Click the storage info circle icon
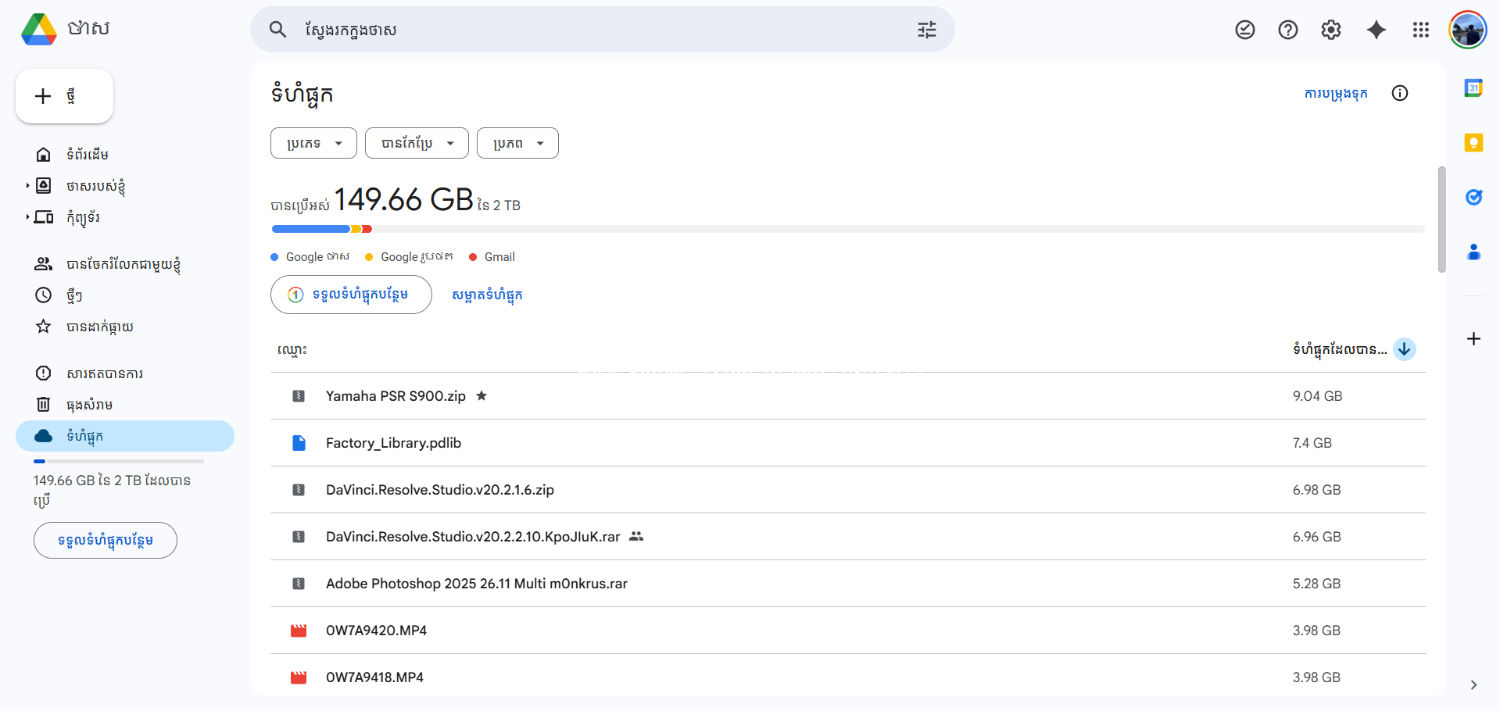Viewport: 1500px width, 711px height. tap(1400, 93)
